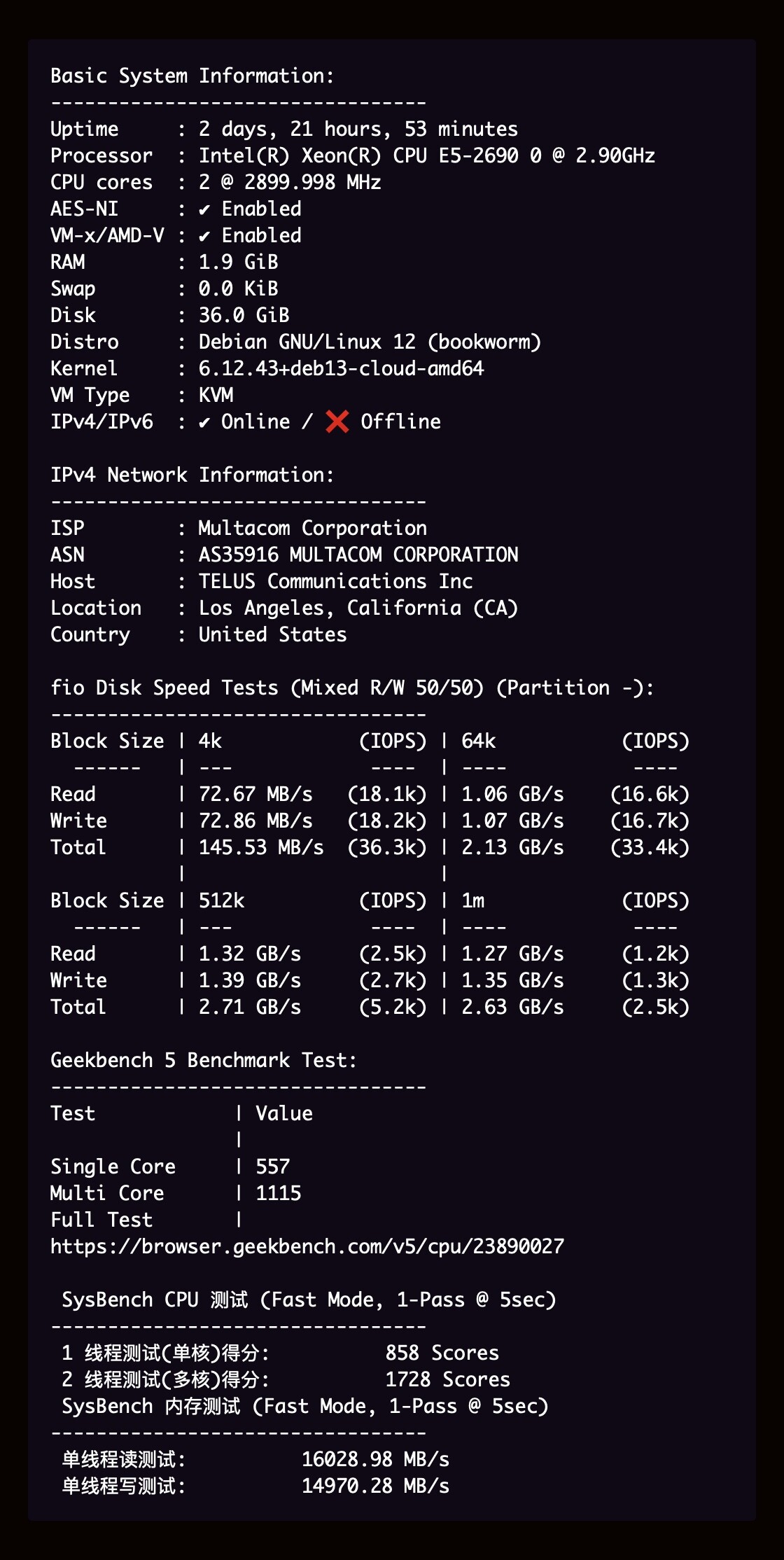Select the 64k total '2.13 GB/s'

pos(512,847)
